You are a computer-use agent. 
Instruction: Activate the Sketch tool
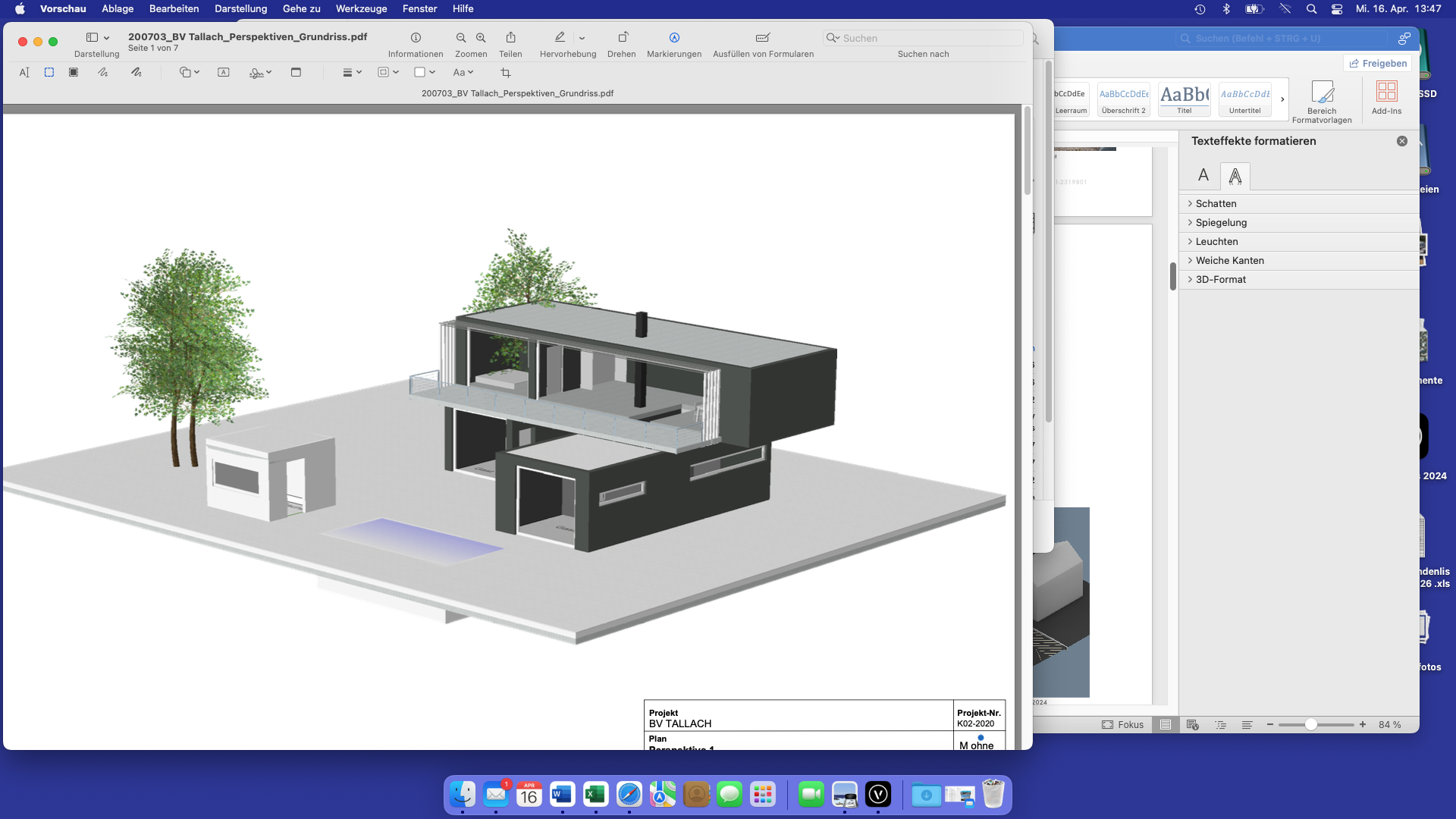103,73
